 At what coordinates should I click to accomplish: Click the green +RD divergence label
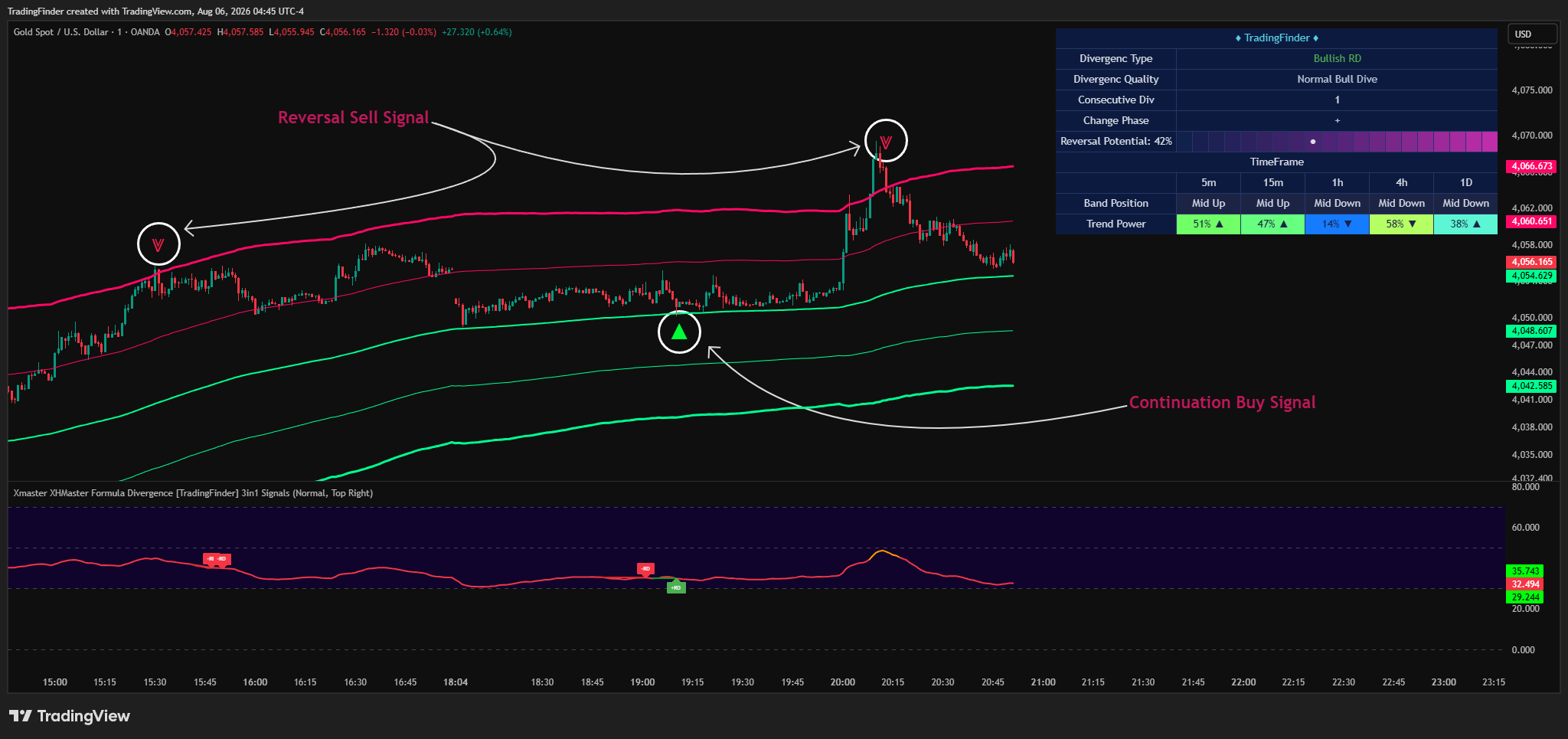click(676, 587)
